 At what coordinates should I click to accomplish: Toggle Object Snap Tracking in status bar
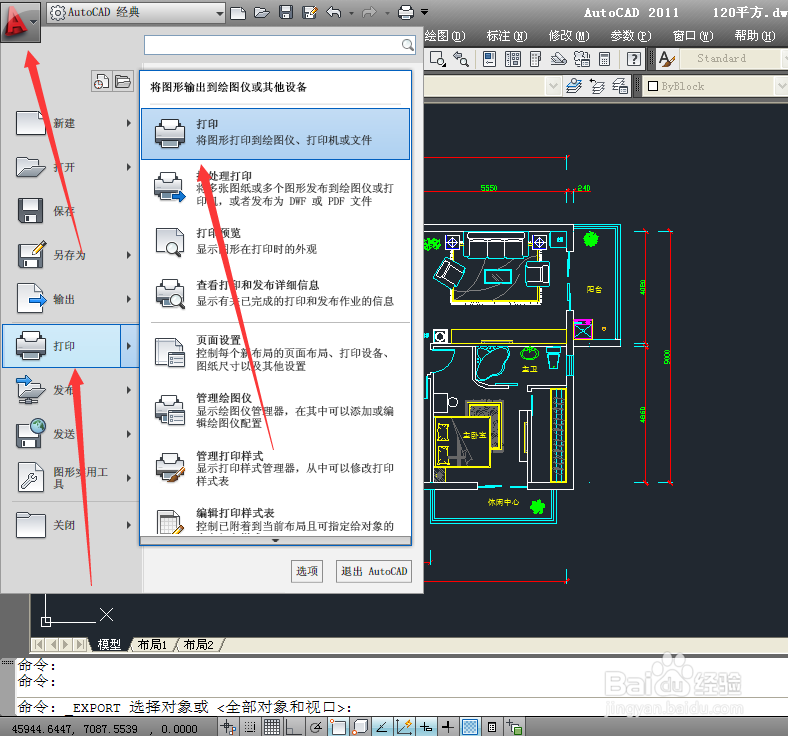pos(382,726)
